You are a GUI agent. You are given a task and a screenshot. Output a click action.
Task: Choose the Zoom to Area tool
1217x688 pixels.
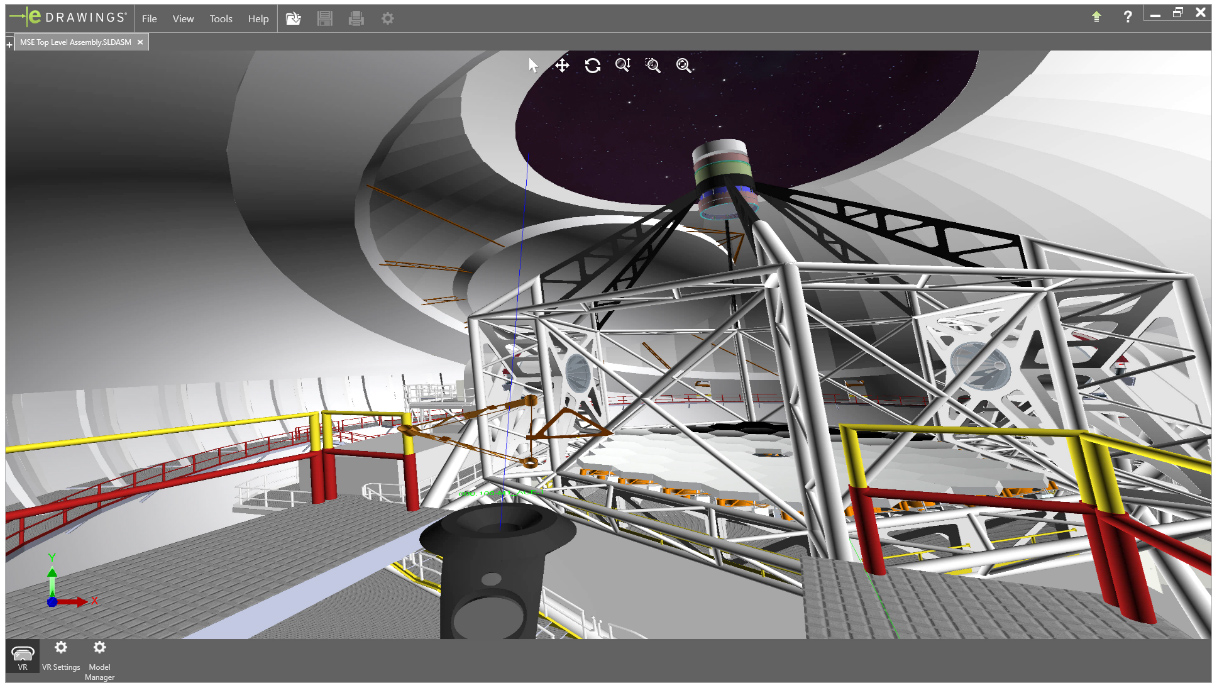653,64
